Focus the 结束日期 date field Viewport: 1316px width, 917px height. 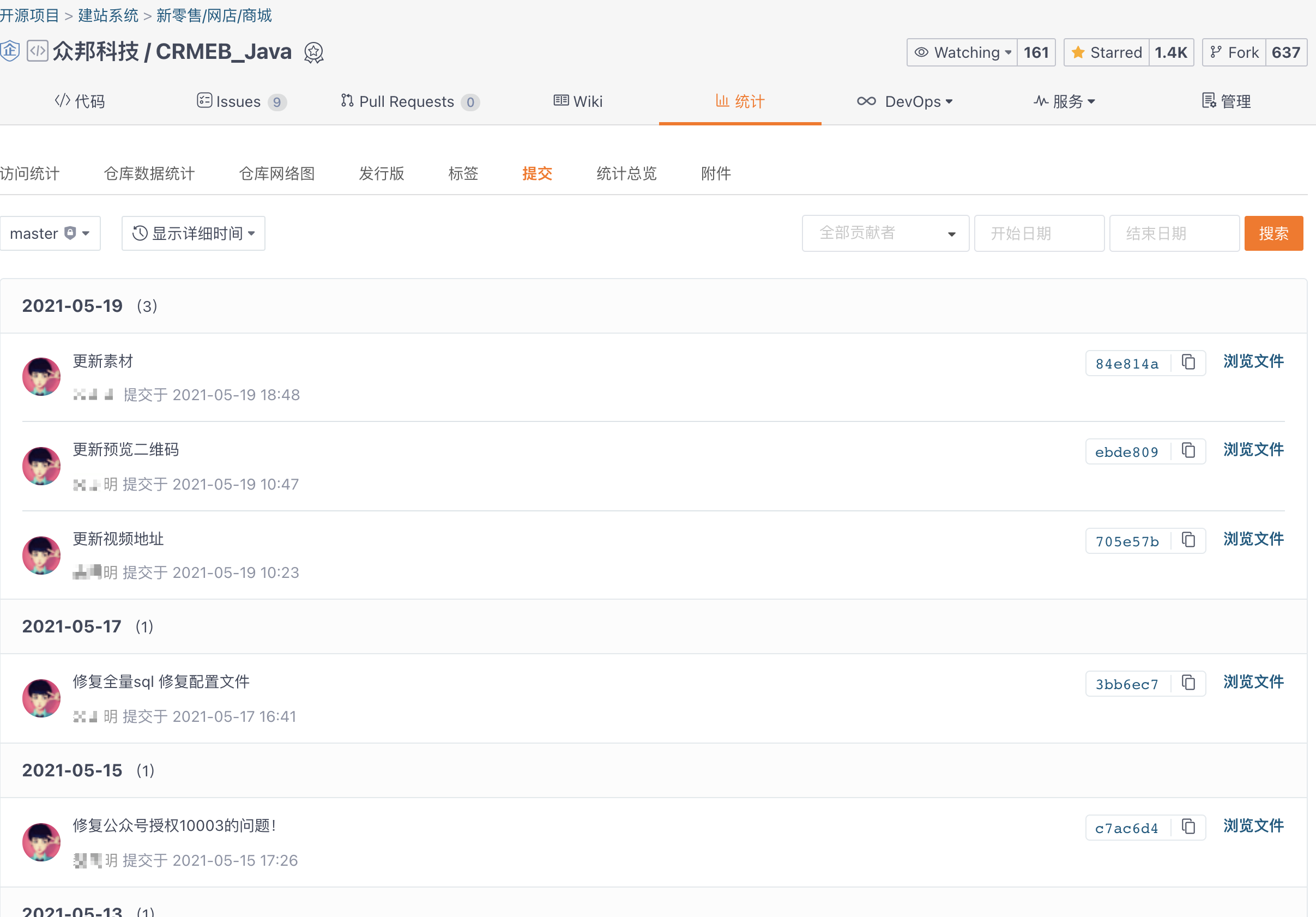1174,233
